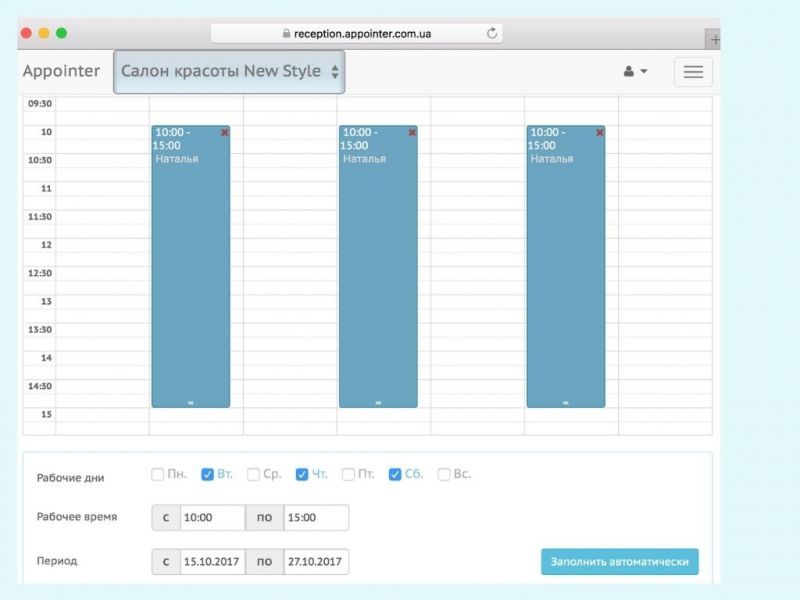Click the X on the rightmost shift

[x=600, y=132]
